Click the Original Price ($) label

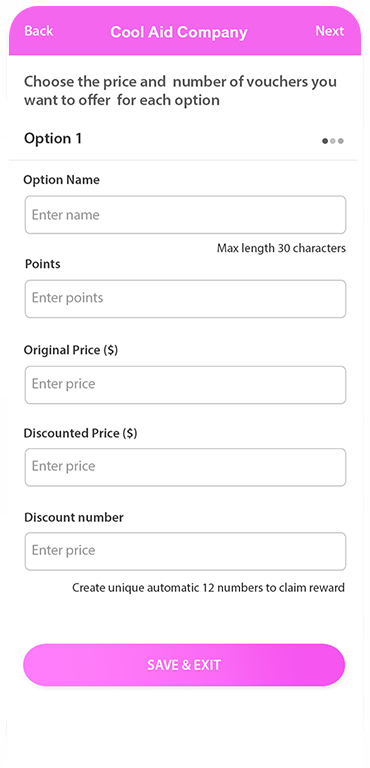(x=71, y=350)
